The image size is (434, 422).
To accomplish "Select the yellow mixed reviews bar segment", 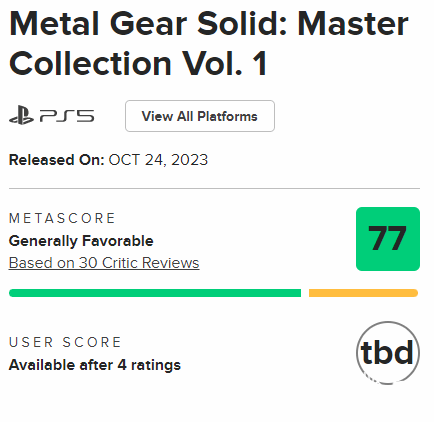I will coord(363,293).
